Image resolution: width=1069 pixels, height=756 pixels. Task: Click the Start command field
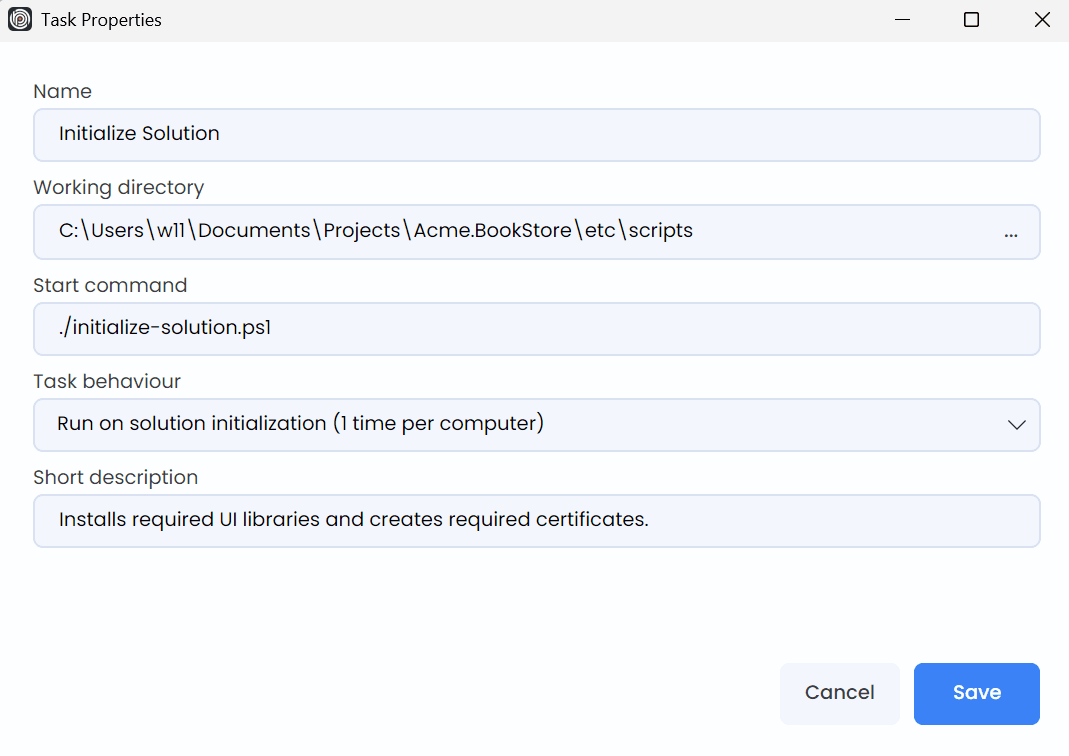pyautogui.click(x=536, y=328)
